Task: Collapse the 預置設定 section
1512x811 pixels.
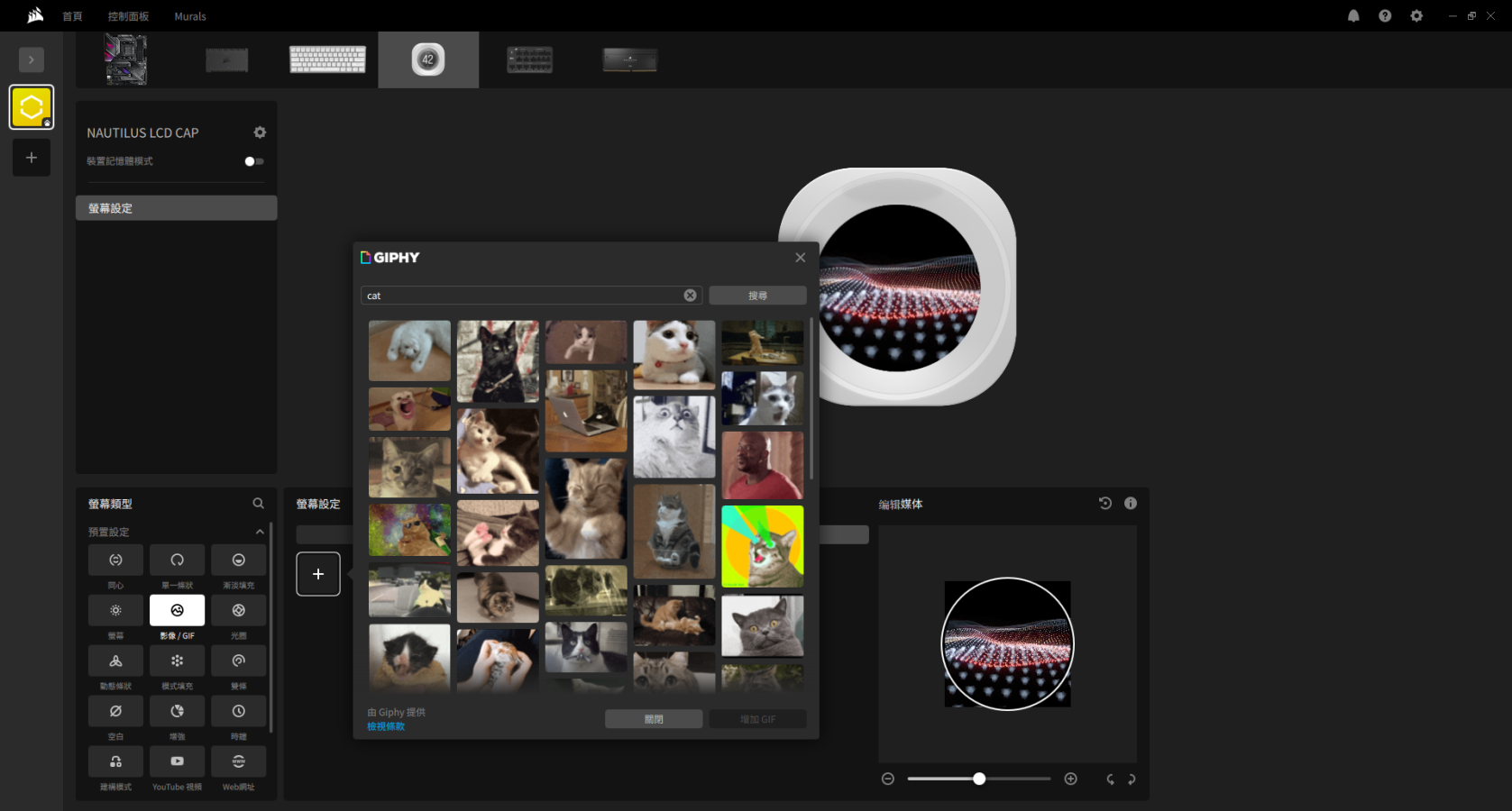Action: point(260,532)
